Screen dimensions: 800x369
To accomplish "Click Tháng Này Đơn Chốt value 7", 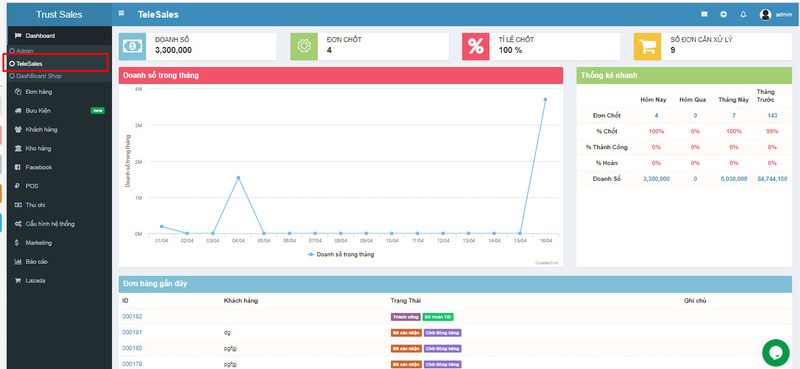I will point(734,116).
